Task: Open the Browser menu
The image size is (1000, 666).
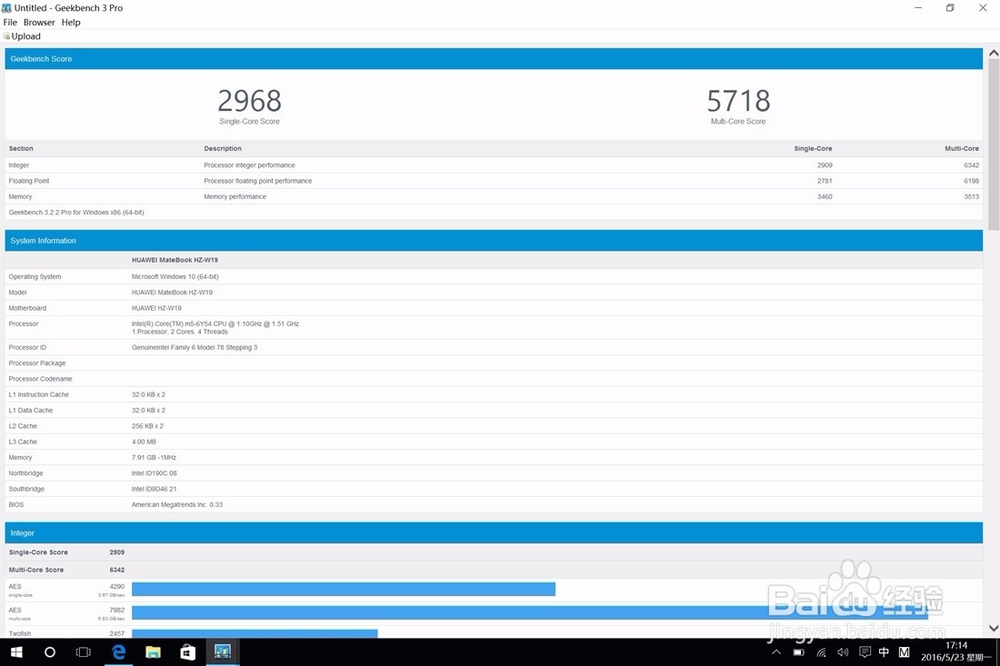Action: (39, 22)
